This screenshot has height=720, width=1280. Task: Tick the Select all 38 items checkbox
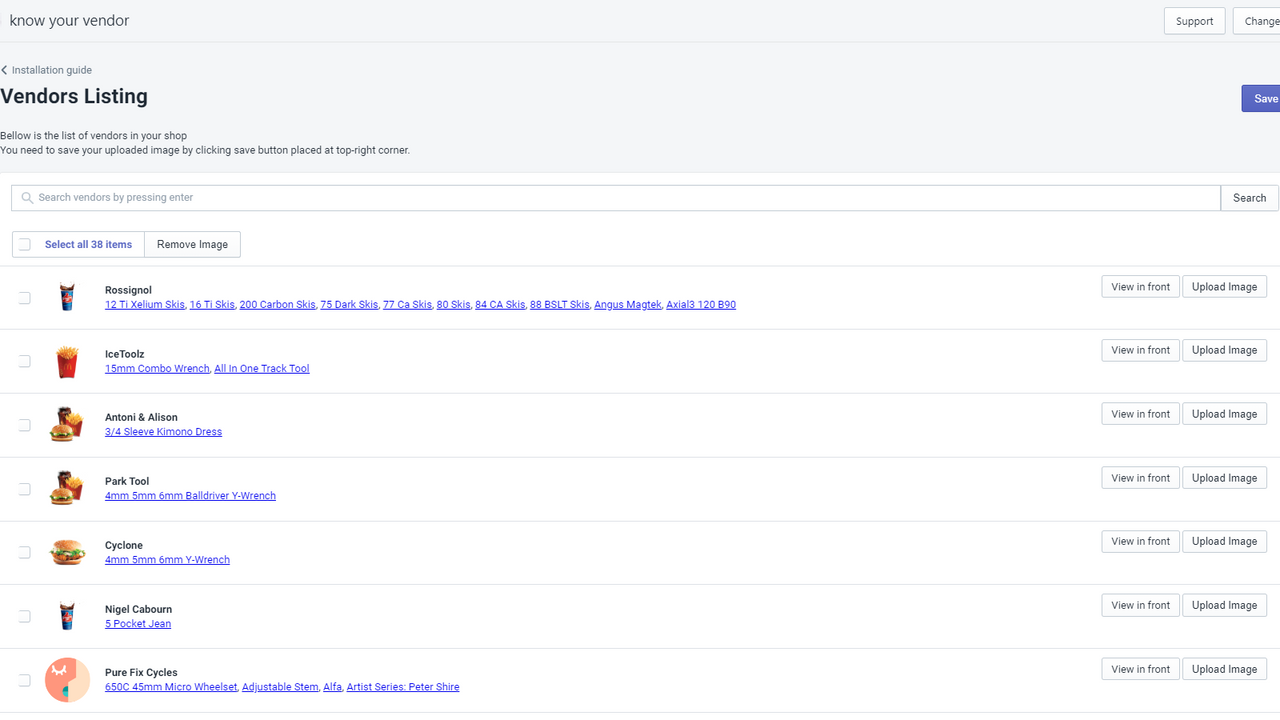pyautogui.click(x=25, y=244)
